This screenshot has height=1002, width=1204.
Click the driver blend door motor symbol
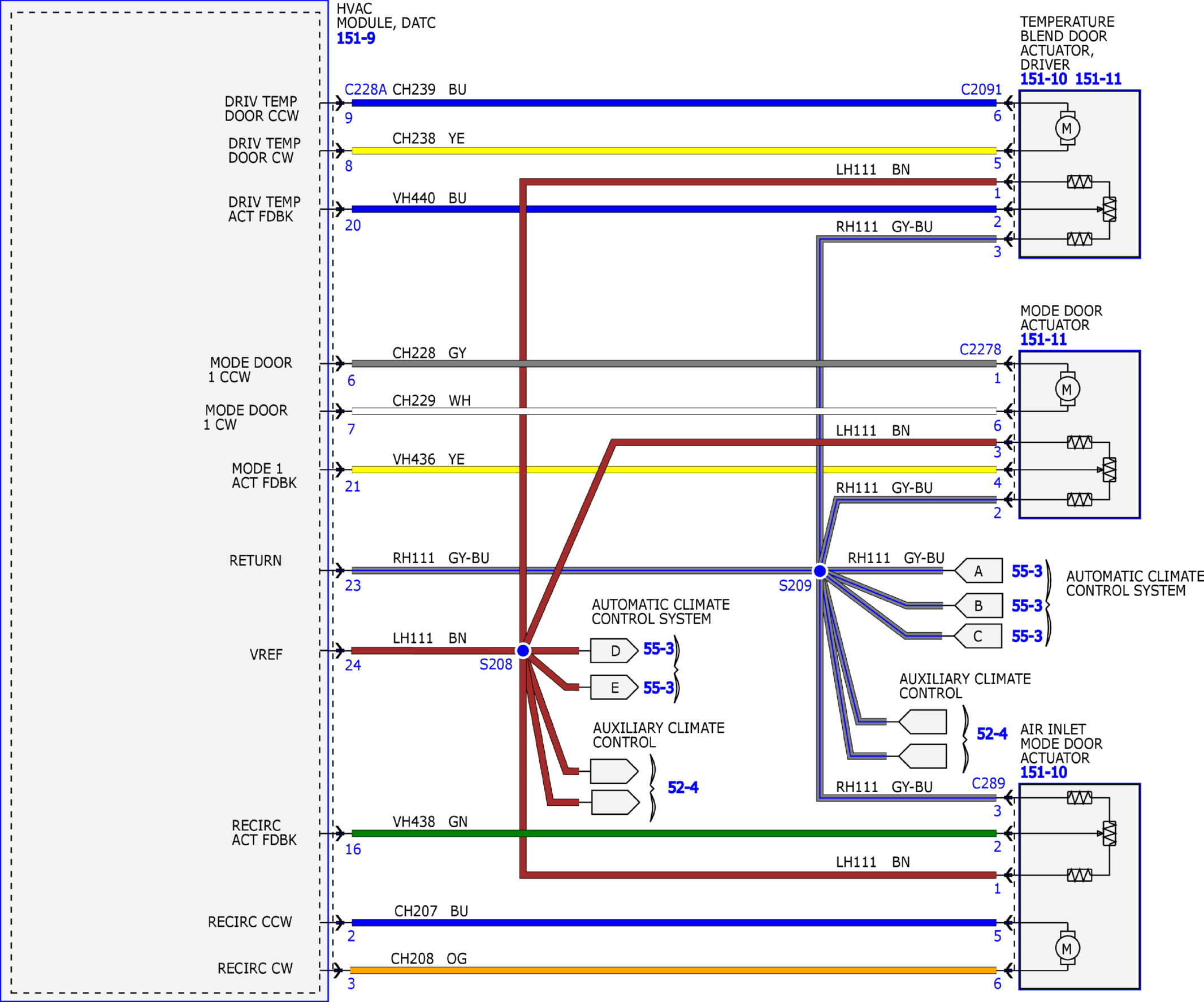(1068, 128)
